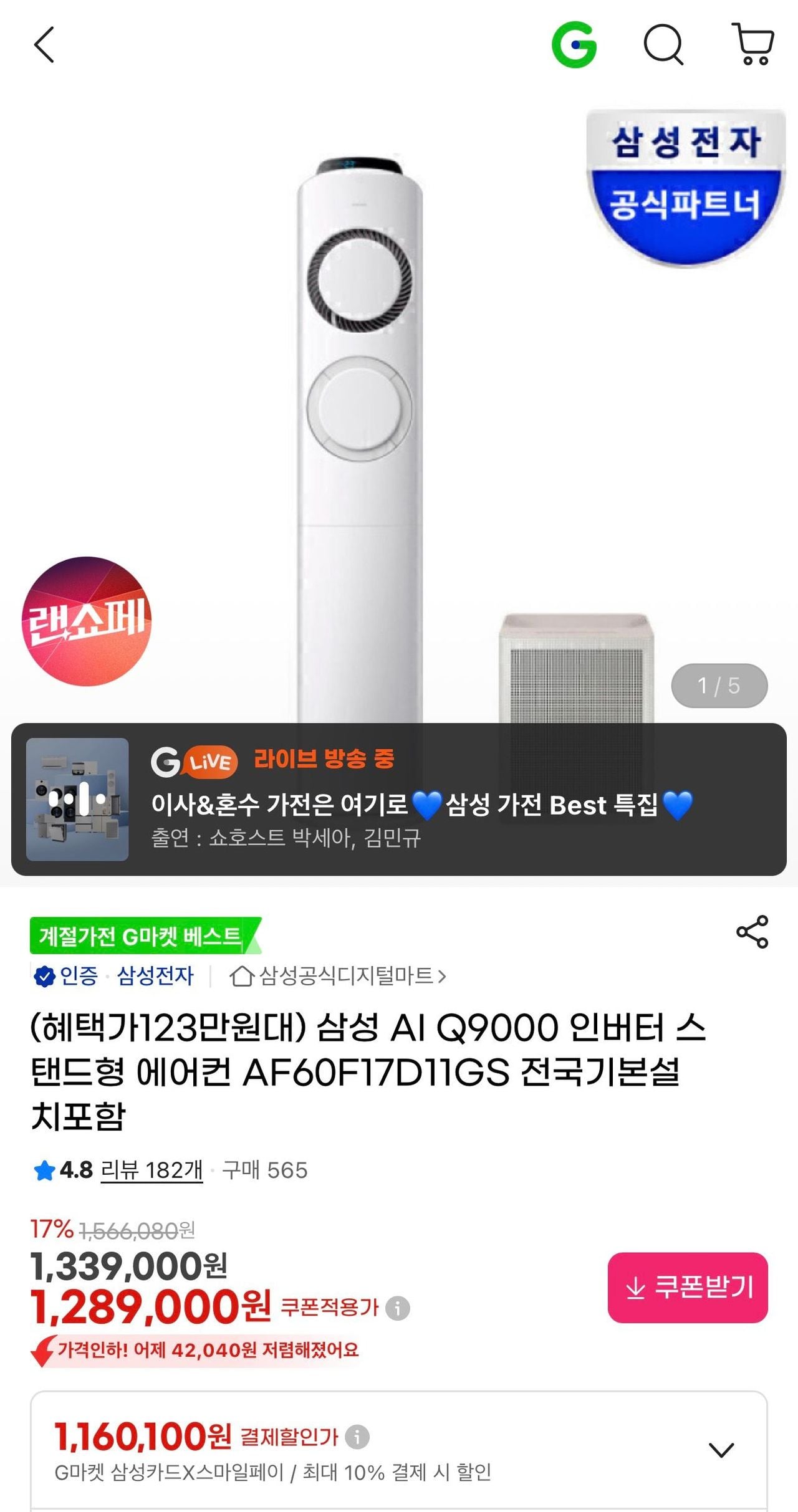Open the 계절가전 G마켓 베스트 tag
The height and width of the screenshot is (1512, 798).
145,935
